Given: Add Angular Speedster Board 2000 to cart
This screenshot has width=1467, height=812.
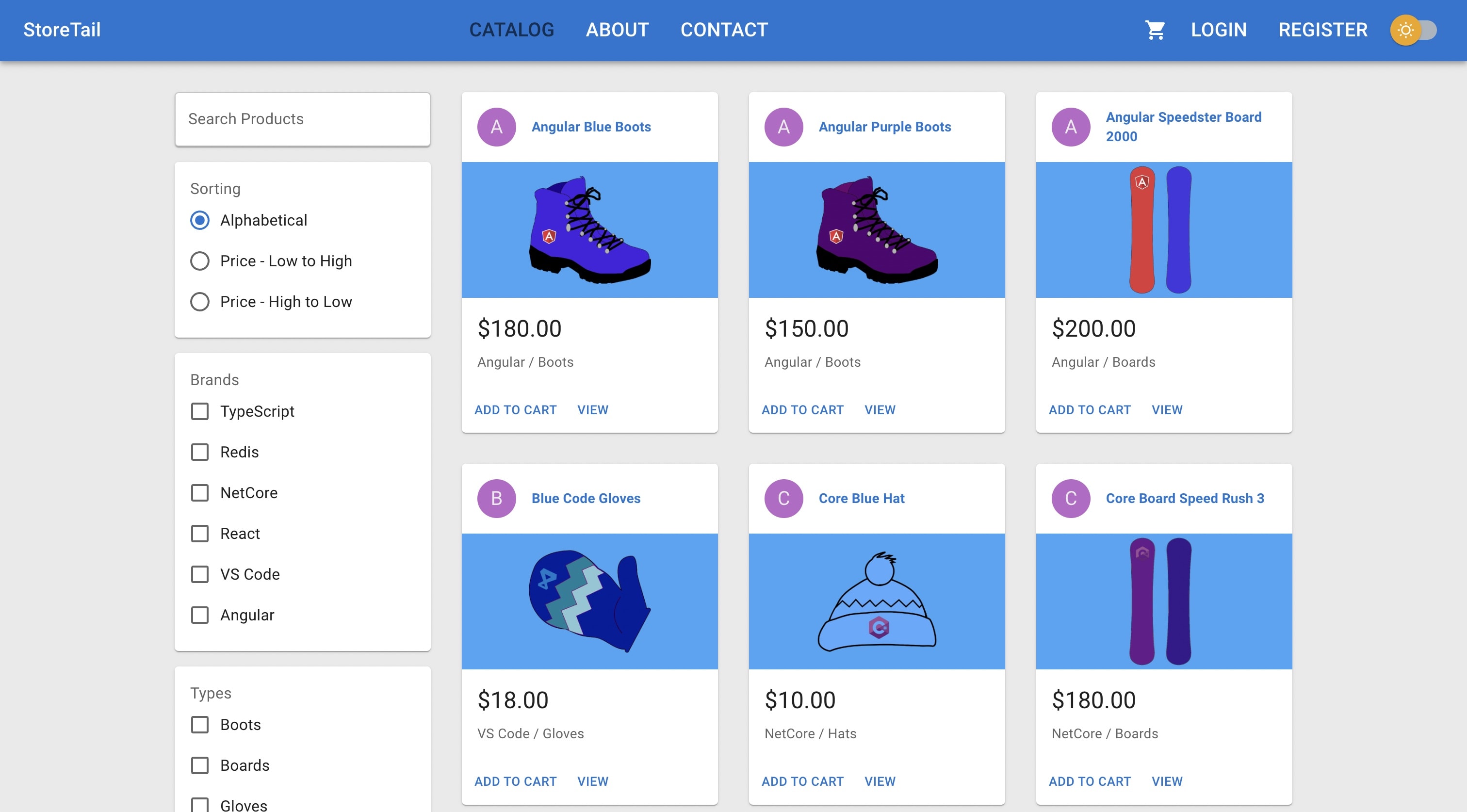Looking at the screenshot, I should pyautogui.click(x=1090, y=409).
